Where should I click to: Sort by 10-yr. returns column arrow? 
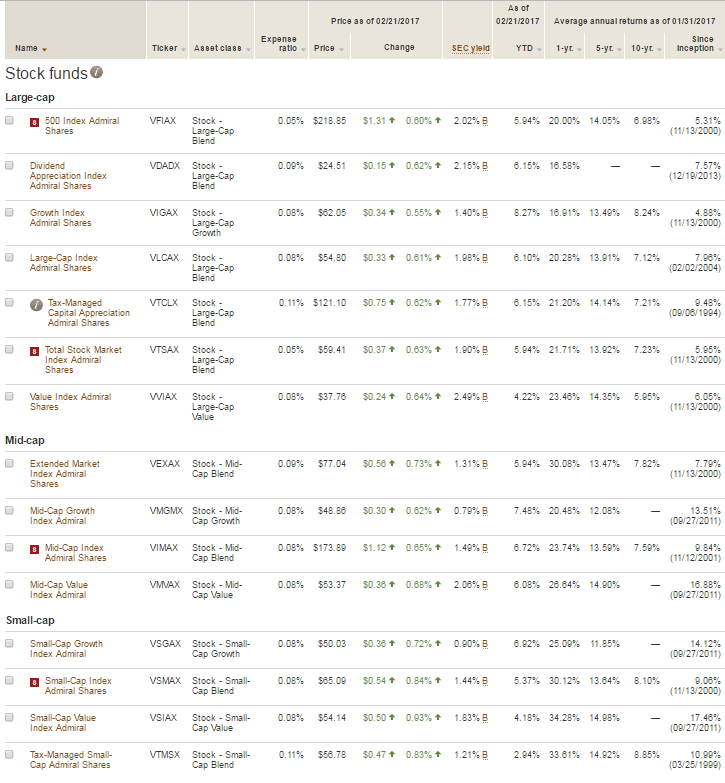coord(660,49)
